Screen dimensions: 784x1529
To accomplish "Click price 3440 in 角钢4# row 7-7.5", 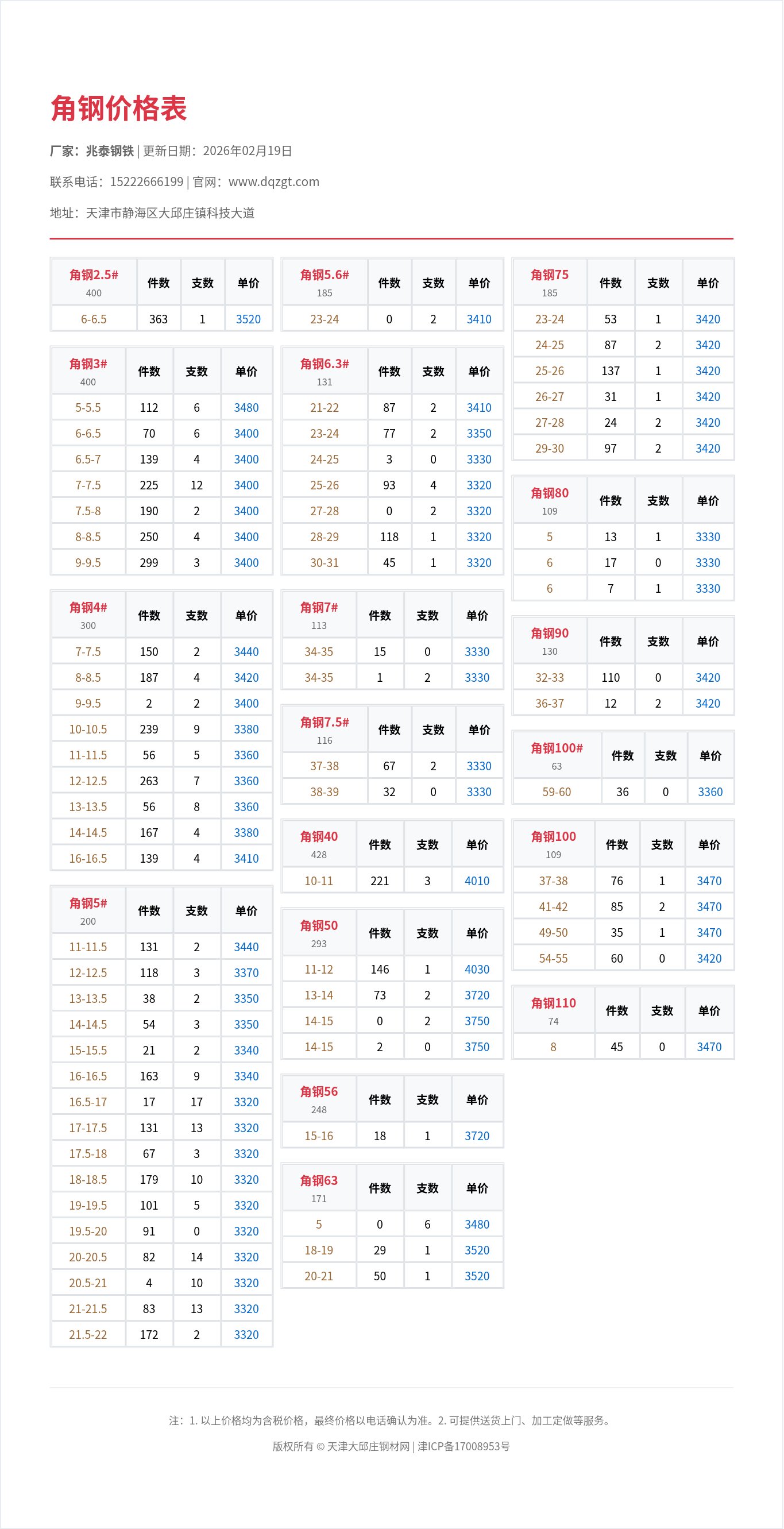I will pos(246,652).
